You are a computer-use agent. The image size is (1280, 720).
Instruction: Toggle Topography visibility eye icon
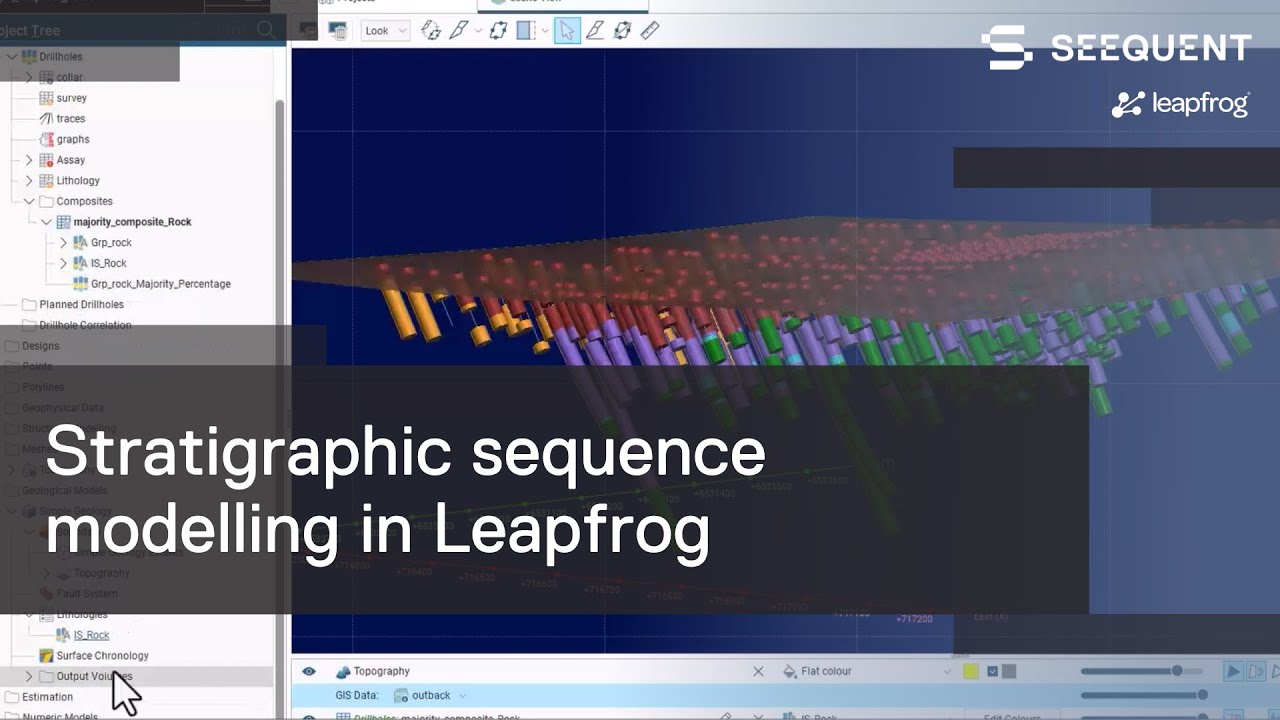pos(309,672)
